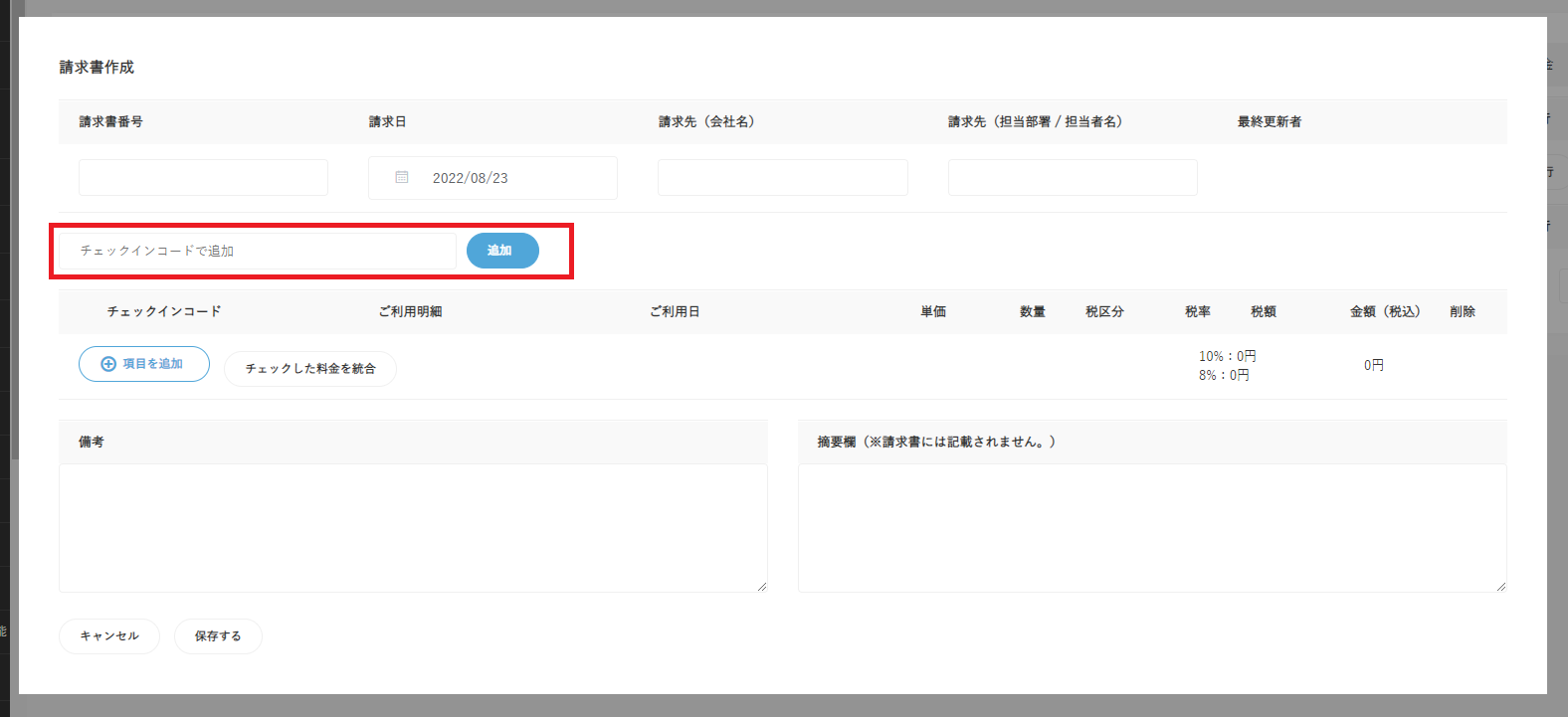
Task: Save the invoice with 保存する
Action: (x=218, y=636)
